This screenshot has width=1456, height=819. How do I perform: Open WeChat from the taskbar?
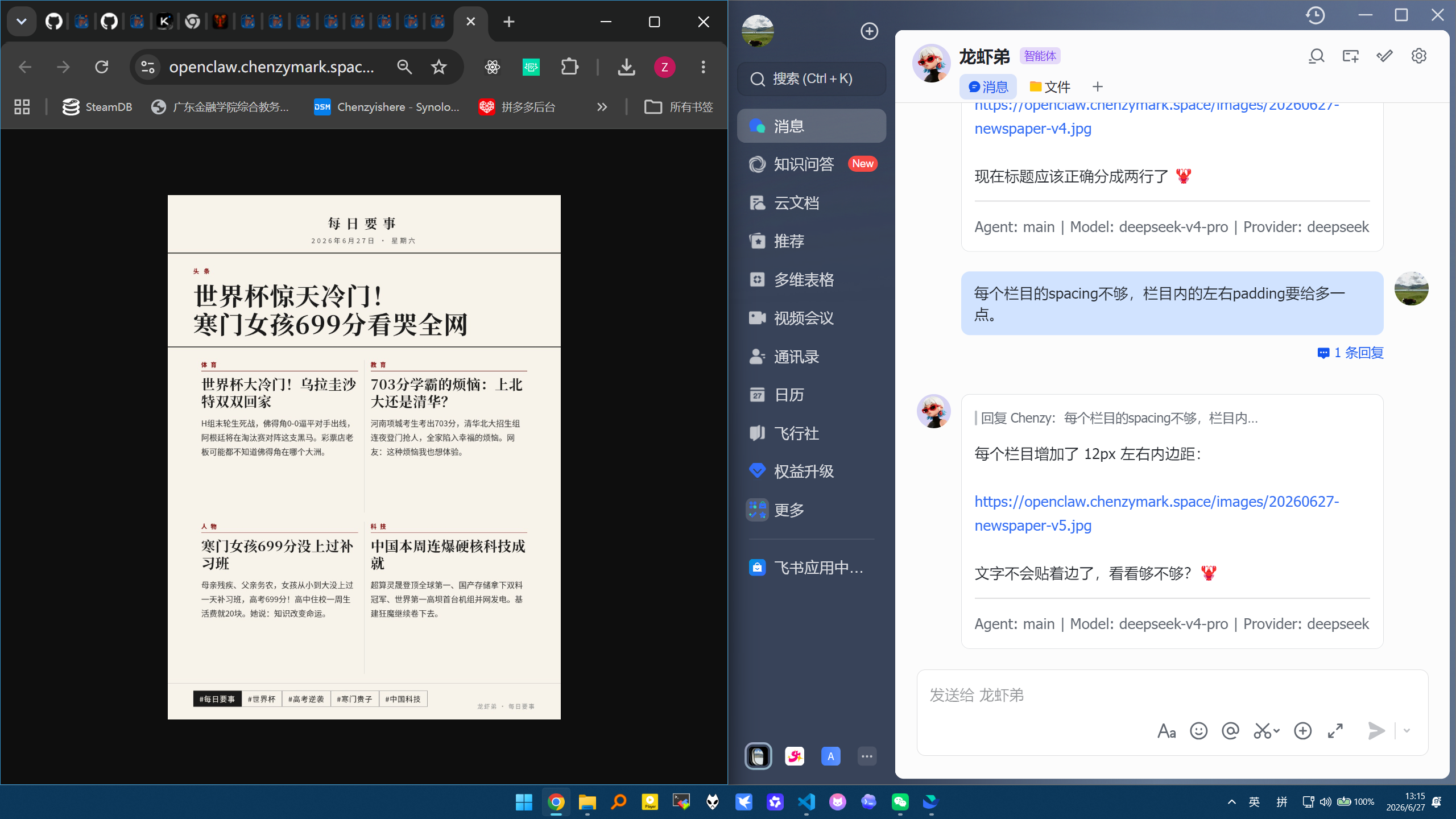tap(900, 802)
